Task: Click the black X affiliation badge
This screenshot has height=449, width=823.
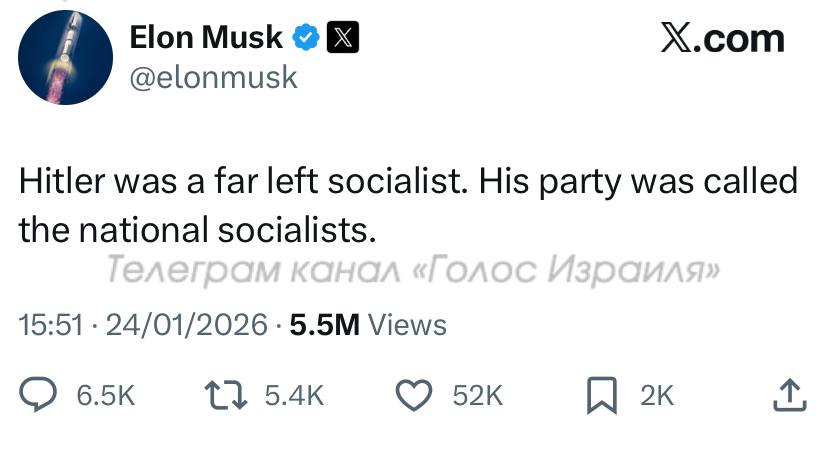Action: pos(342,38)
